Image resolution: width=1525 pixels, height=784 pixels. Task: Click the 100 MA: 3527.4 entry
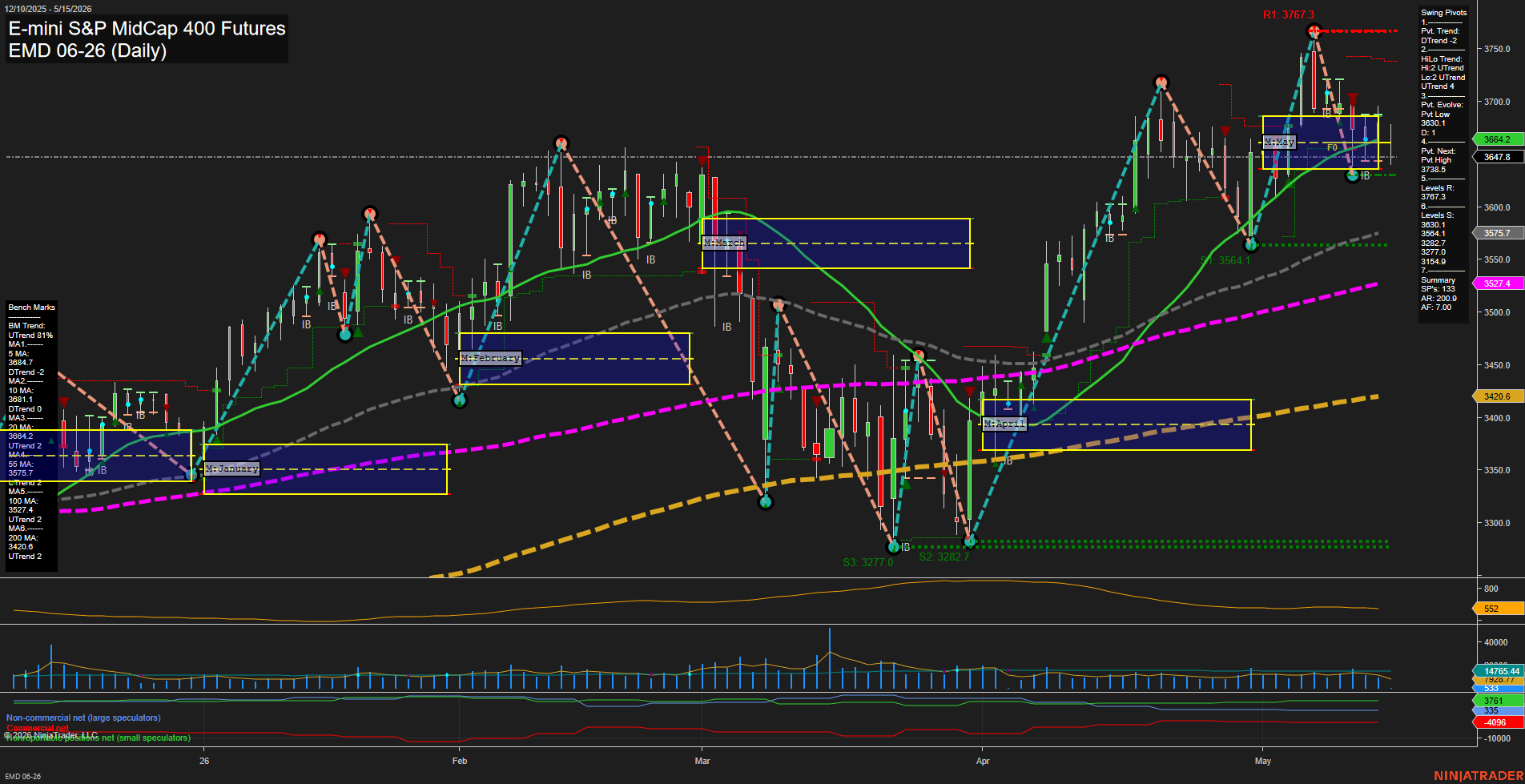[x=22, y=505]
